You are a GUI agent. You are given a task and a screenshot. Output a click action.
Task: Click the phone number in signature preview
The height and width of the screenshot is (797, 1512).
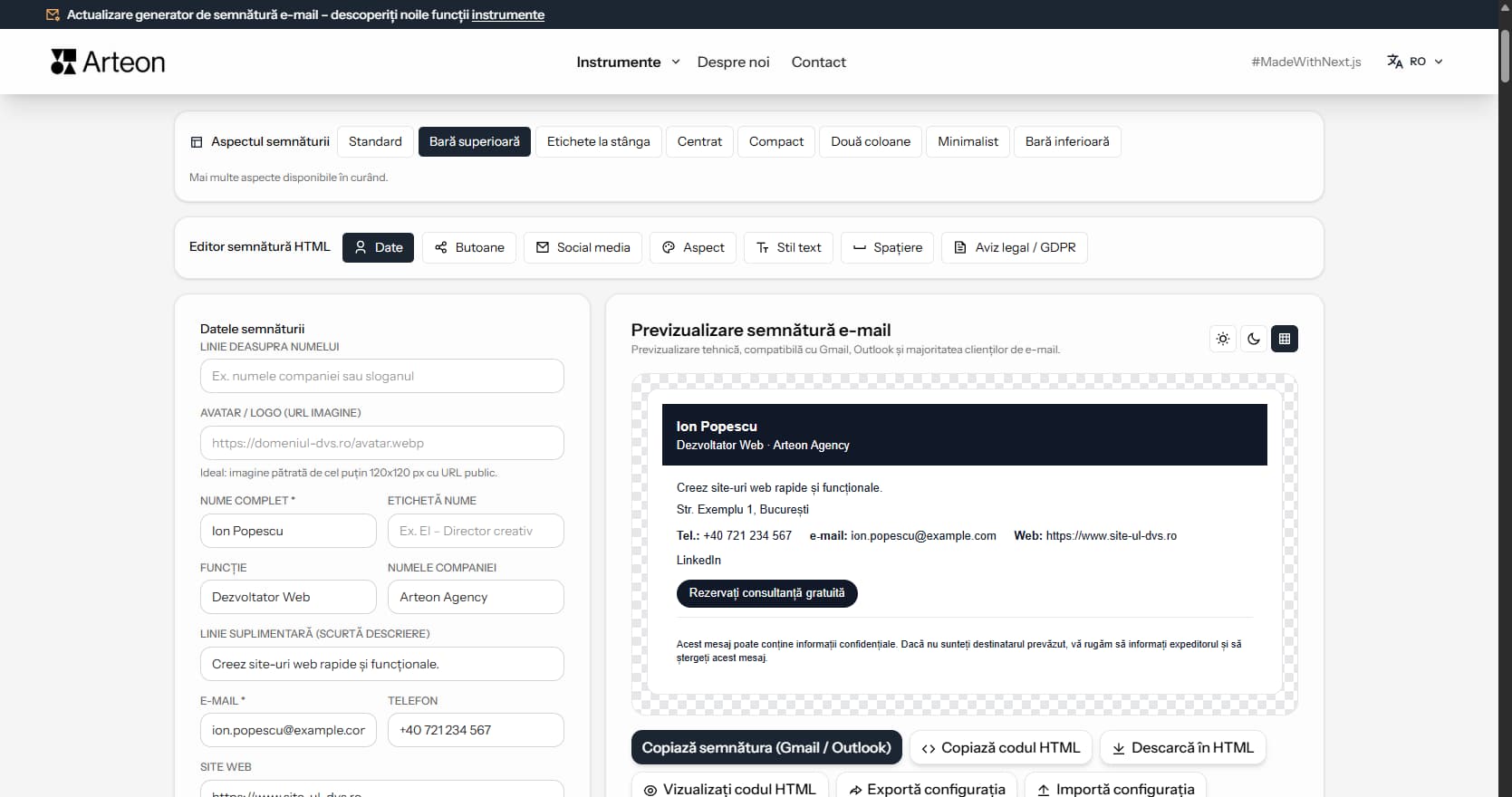pyautogui.click(x=747, y=535)
